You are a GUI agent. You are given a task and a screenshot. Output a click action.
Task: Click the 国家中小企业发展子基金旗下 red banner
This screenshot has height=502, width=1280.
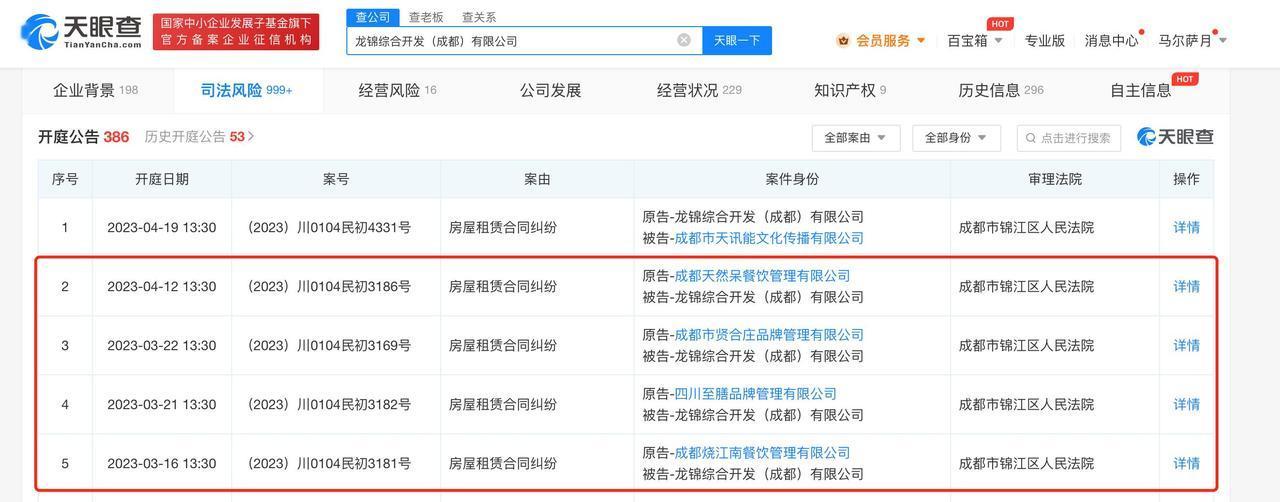coord(236,32)
